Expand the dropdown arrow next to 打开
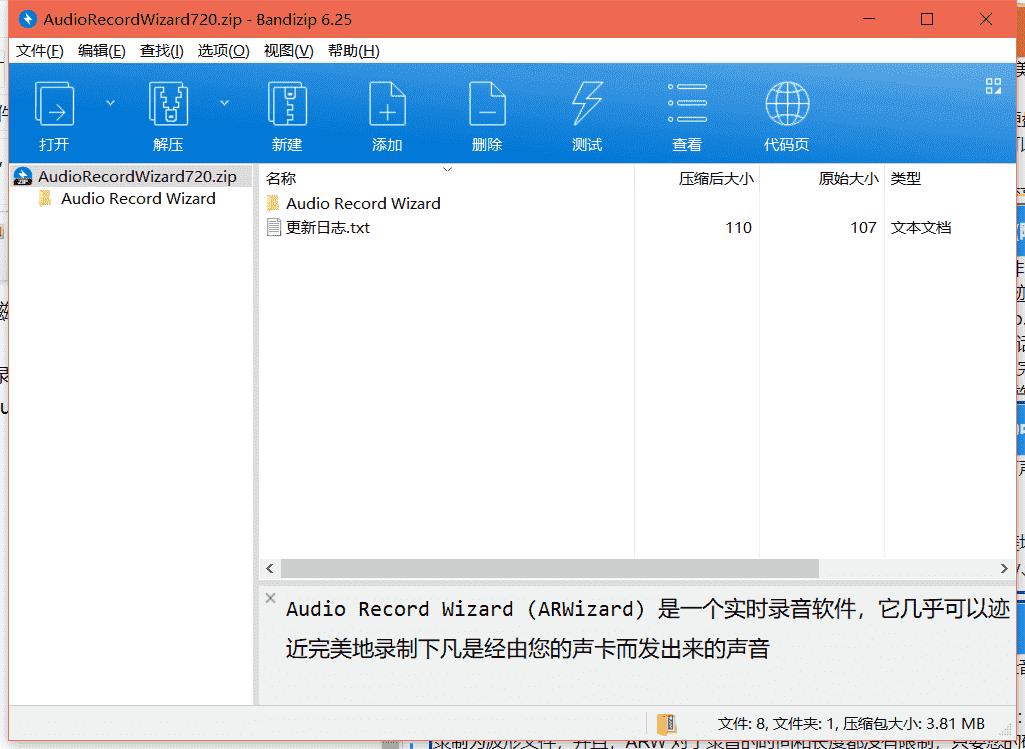Screen dimensions: 1025x749 (x=110, y=103)
